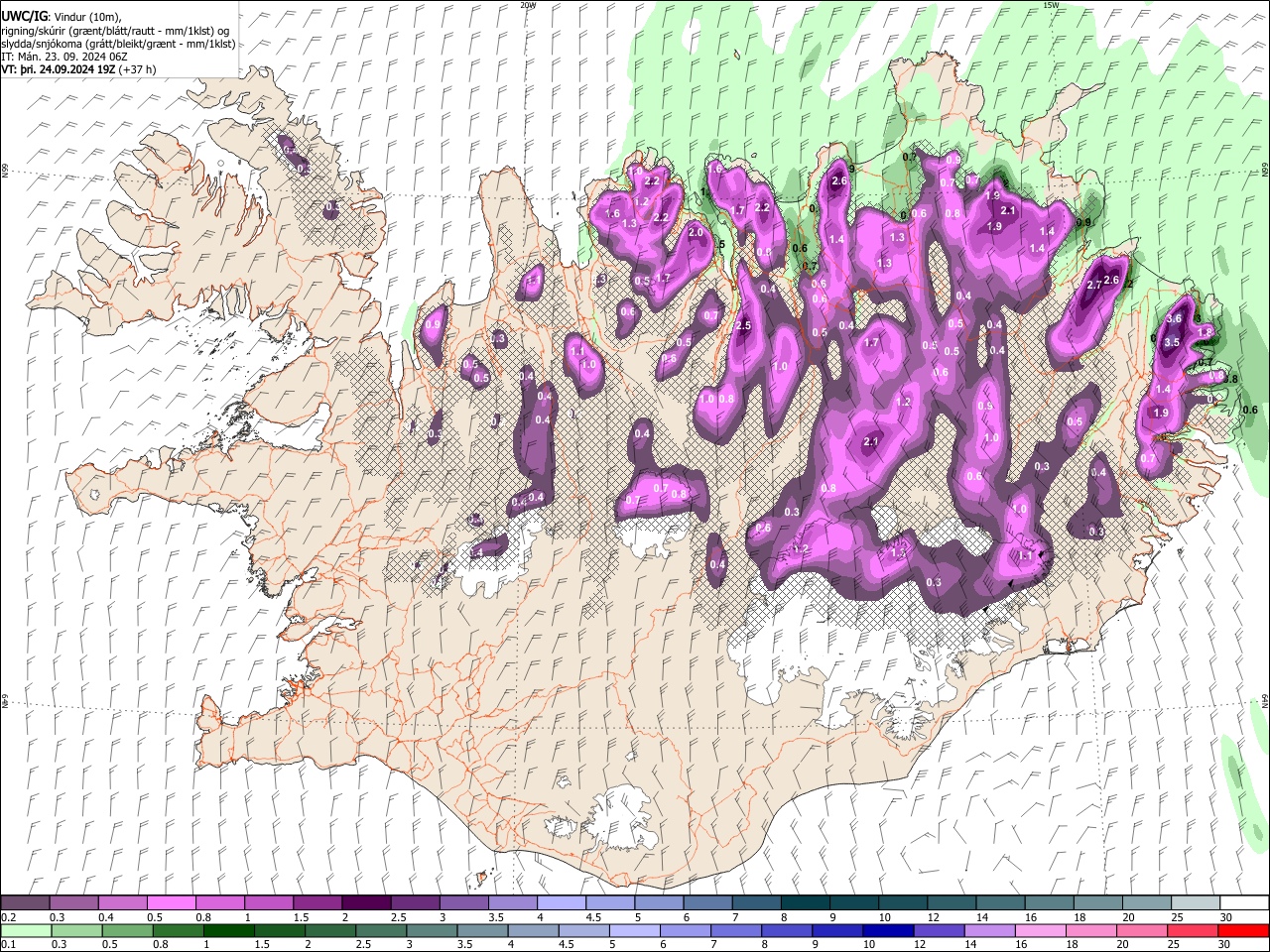
Task: Click the "3.6" precipitation value on the map
Action: click(x=1174, y=319)
